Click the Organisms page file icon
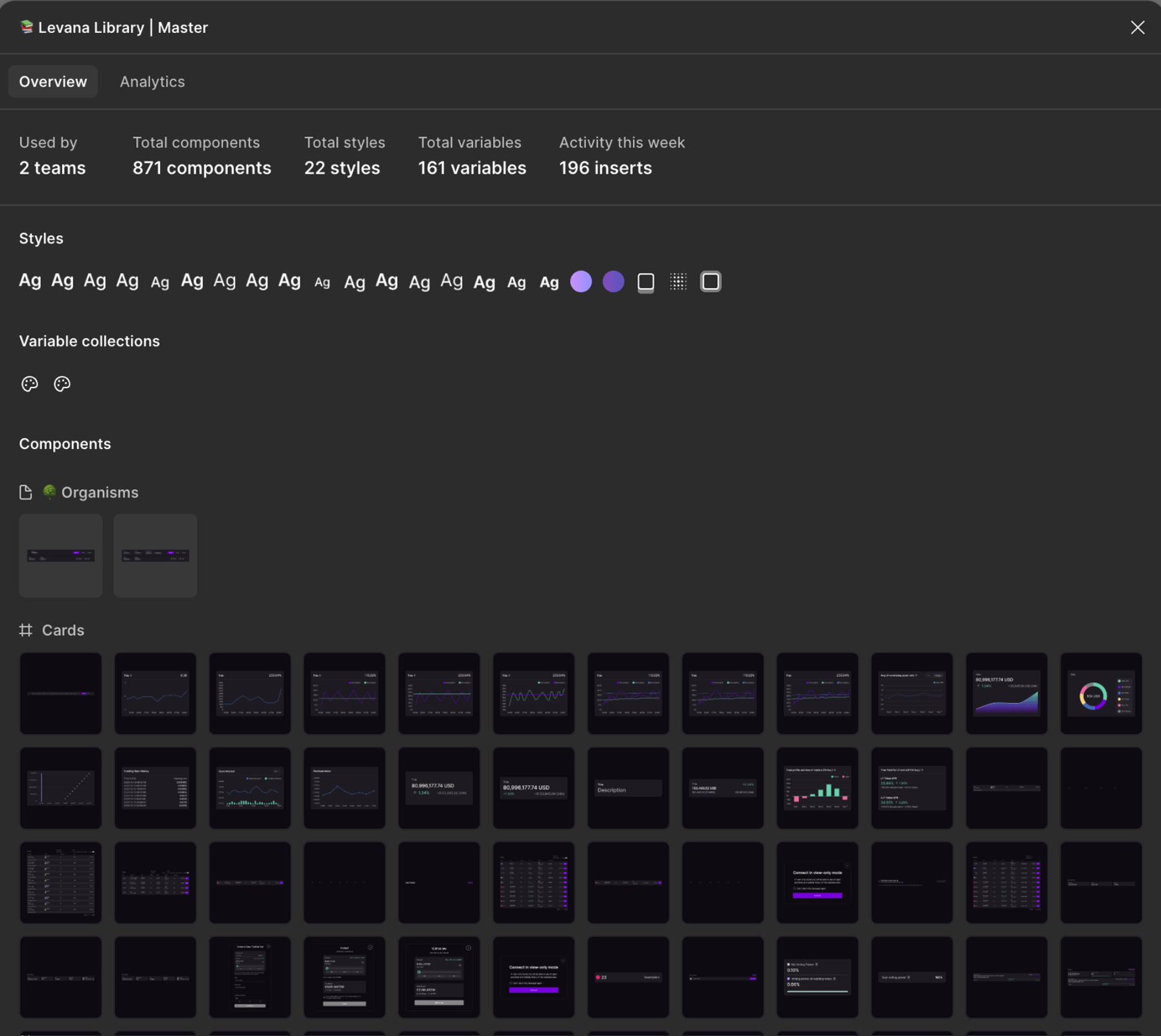1161x1036 pixels. pyautogui.click(x=25, y=492)
